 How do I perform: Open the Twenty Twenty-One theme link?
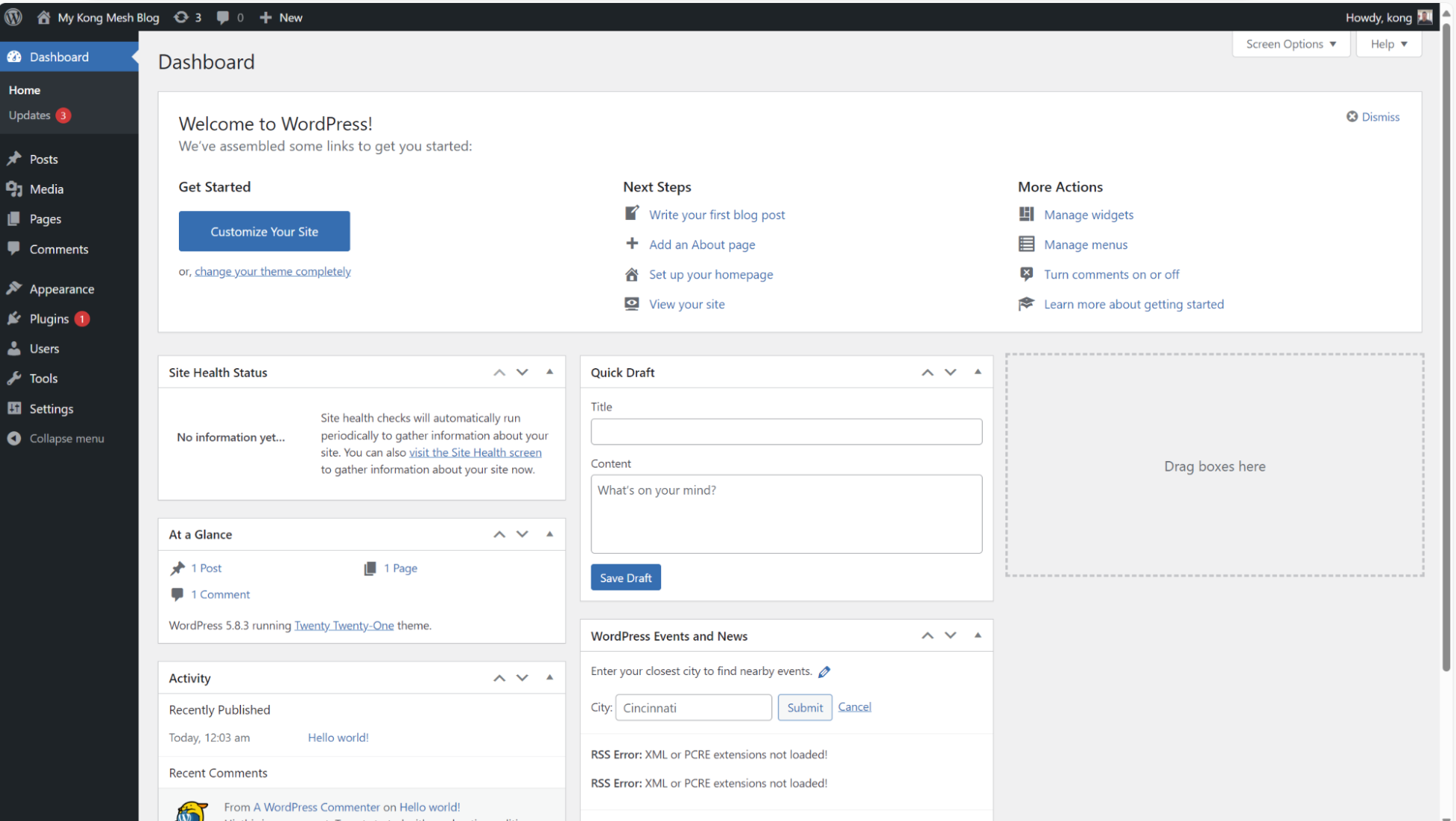pos(344,626)
